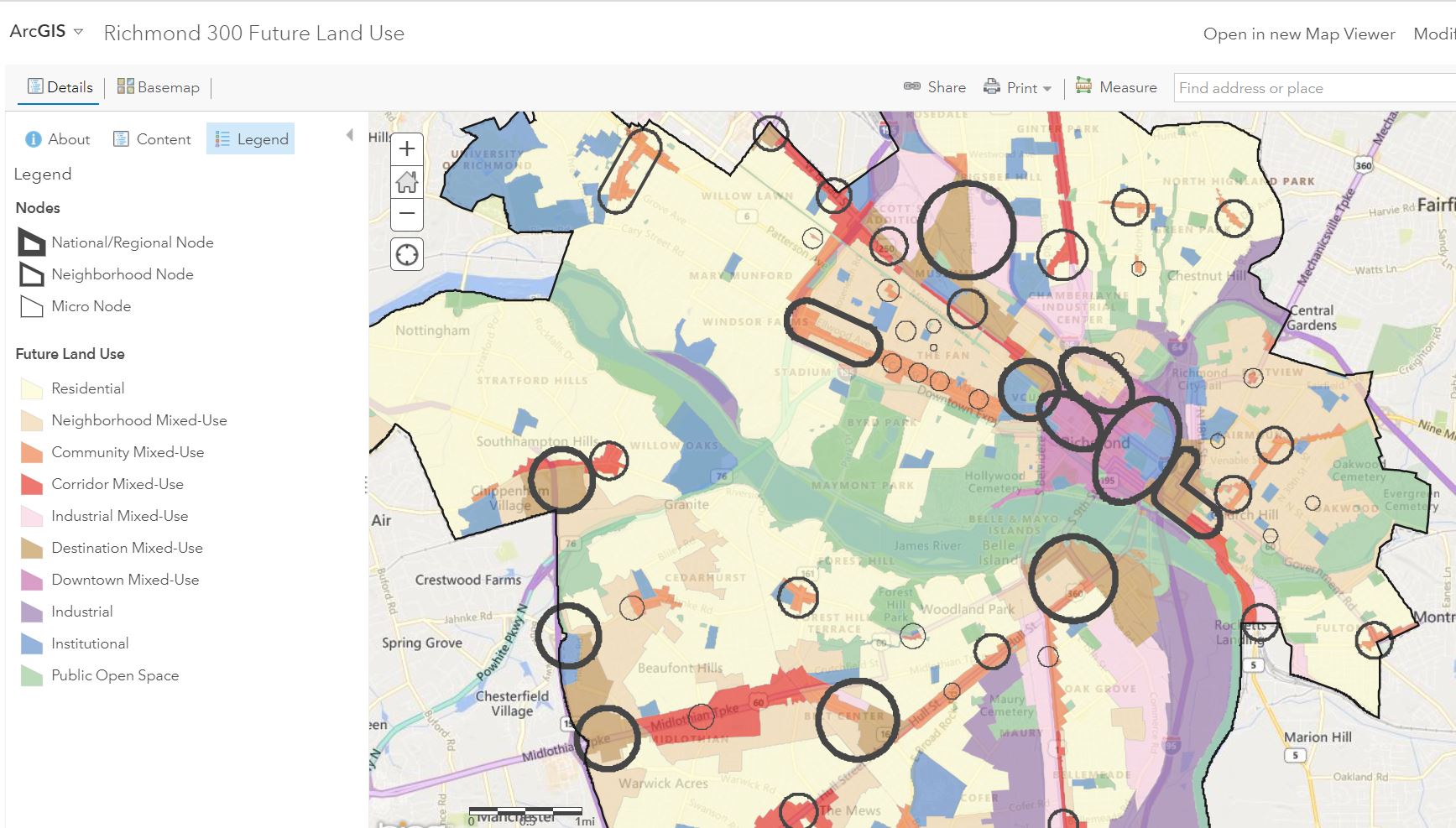This screenshot has width=1456, height=828.
Task: Click the Crestwood Farms map label
Action: [468, 580]
